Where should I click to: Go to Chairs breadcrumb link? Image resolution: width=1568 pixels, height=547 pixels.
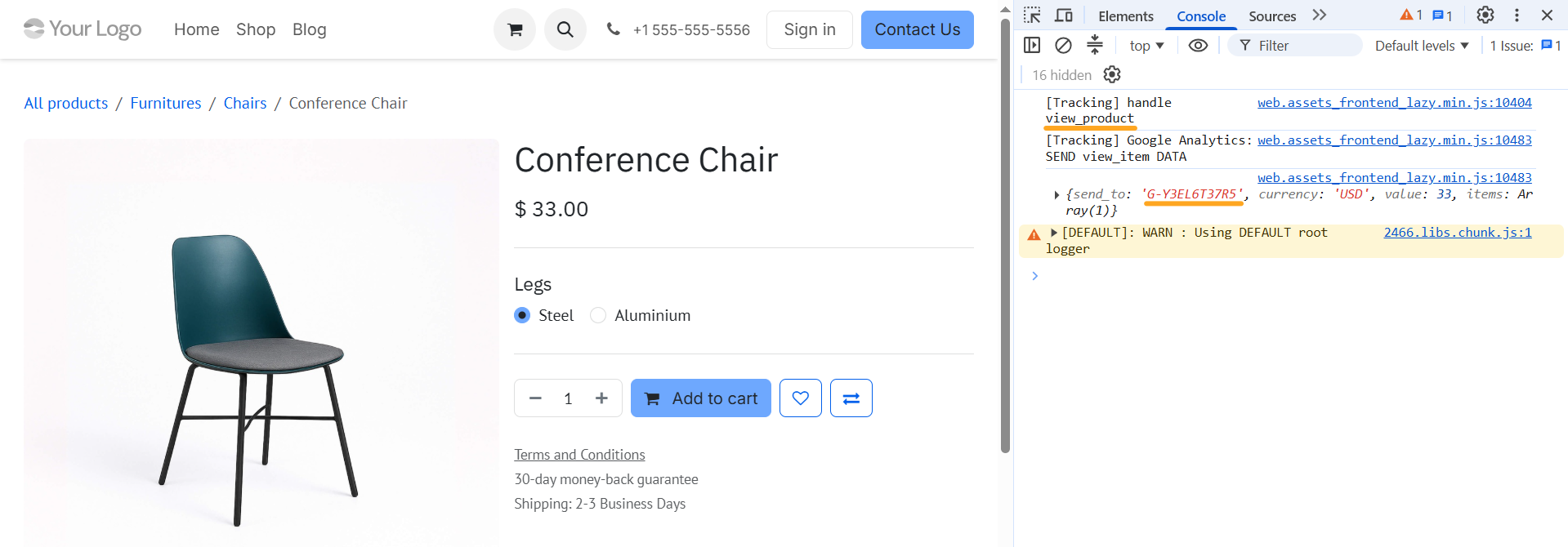pyautogui.click(x=245, y=103)
